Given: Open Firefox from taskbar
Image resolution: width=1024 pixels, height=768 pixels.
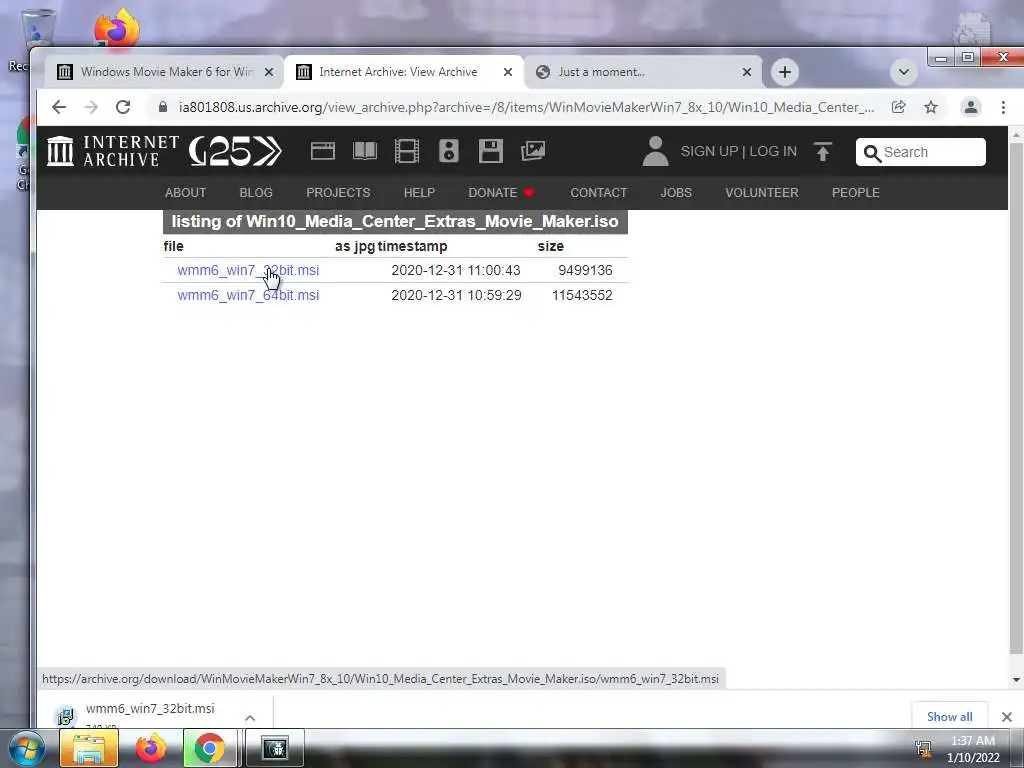Looking at the screenshot, I should (x=151, y=748).
